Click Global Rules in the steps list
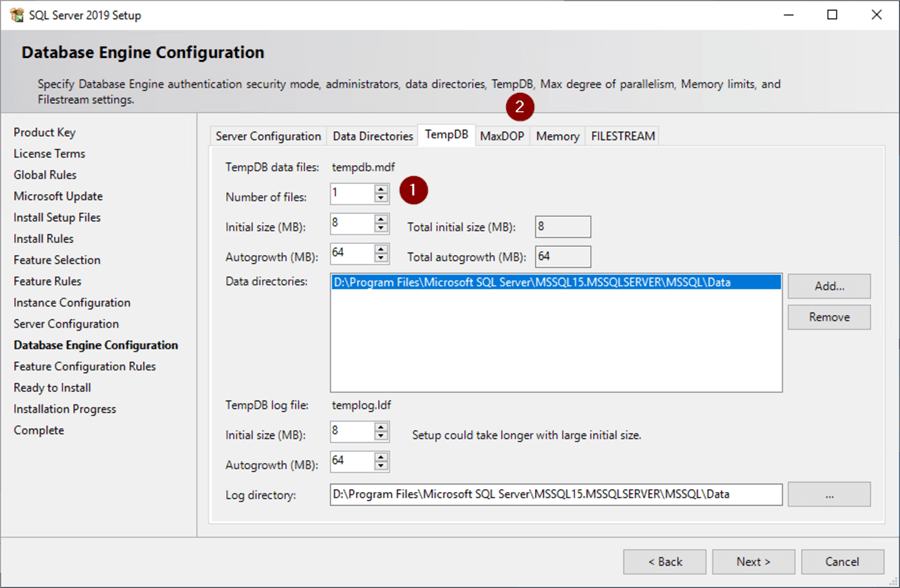 pyautogui.click(x=45, y=175)
